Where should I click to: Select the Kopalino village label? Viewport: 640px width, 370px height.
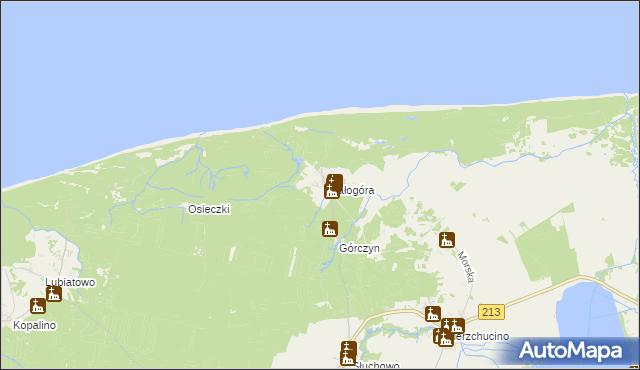click(34, 325)
